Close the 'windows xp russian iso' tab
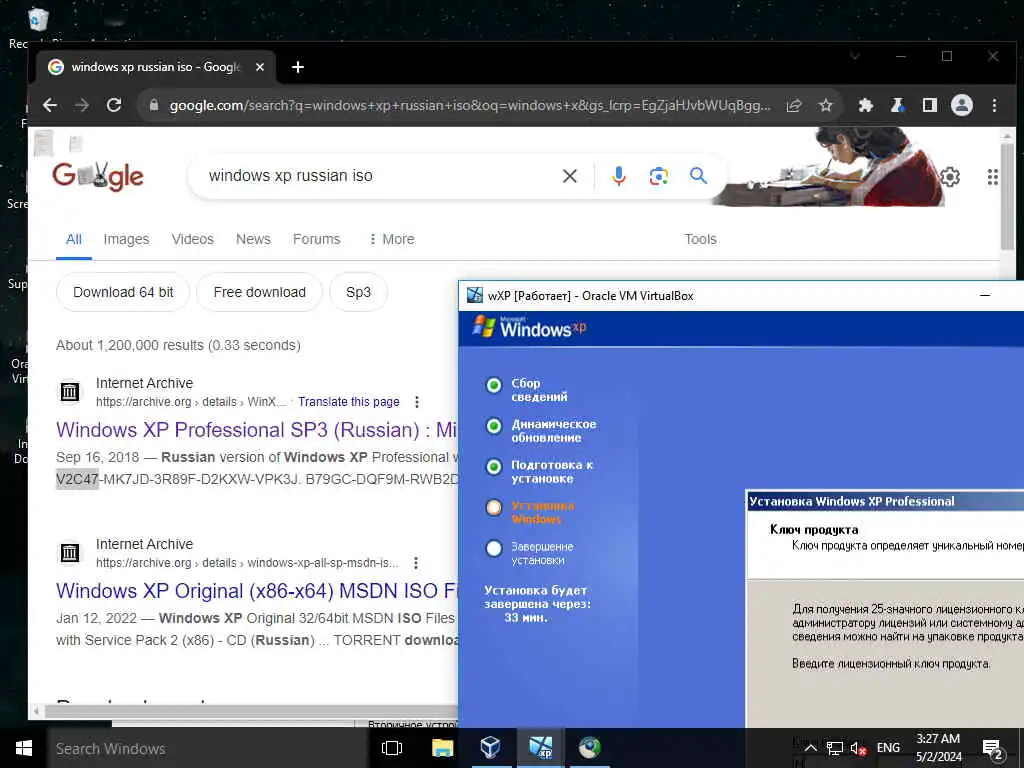Viewport: 1024px width, 768px height. tap(260, 67)
